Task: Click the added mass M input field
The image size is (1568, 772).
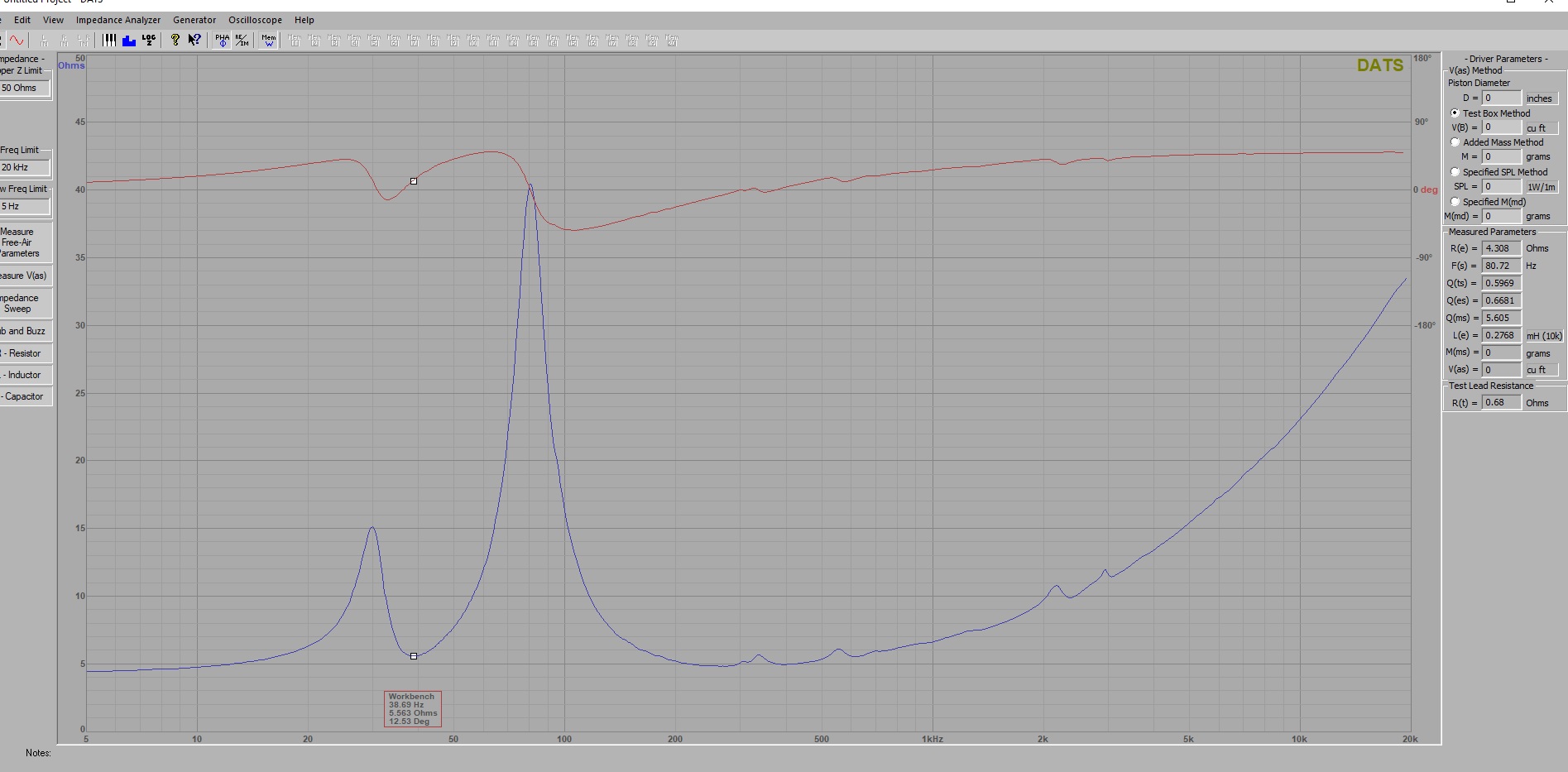Action: point(1501,156)
